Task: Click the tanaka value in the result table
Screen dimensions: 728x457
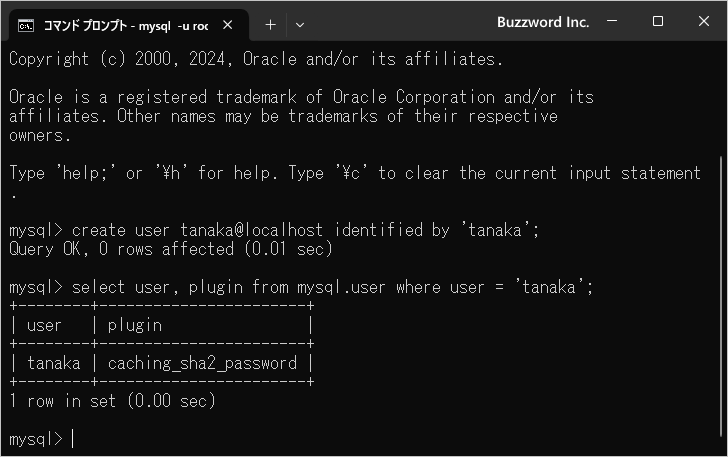Action: click(x=53, y=363)
